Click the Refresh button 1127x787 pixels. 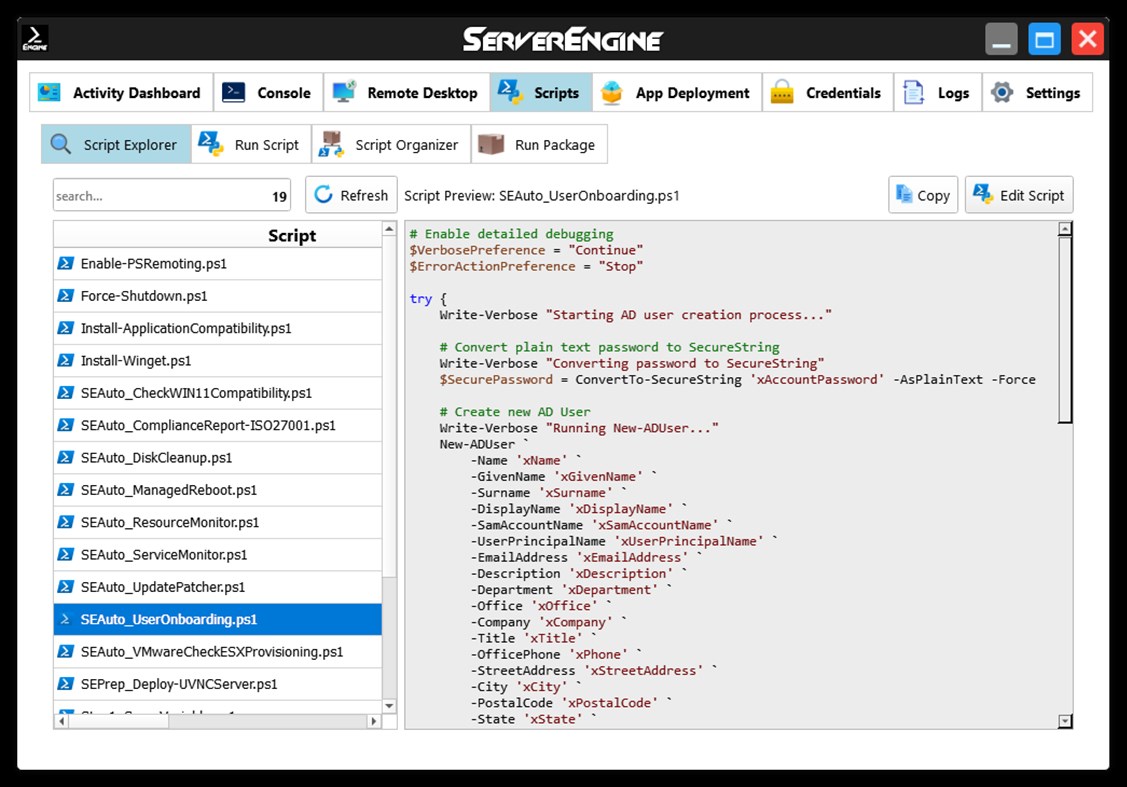pos(350,195)
